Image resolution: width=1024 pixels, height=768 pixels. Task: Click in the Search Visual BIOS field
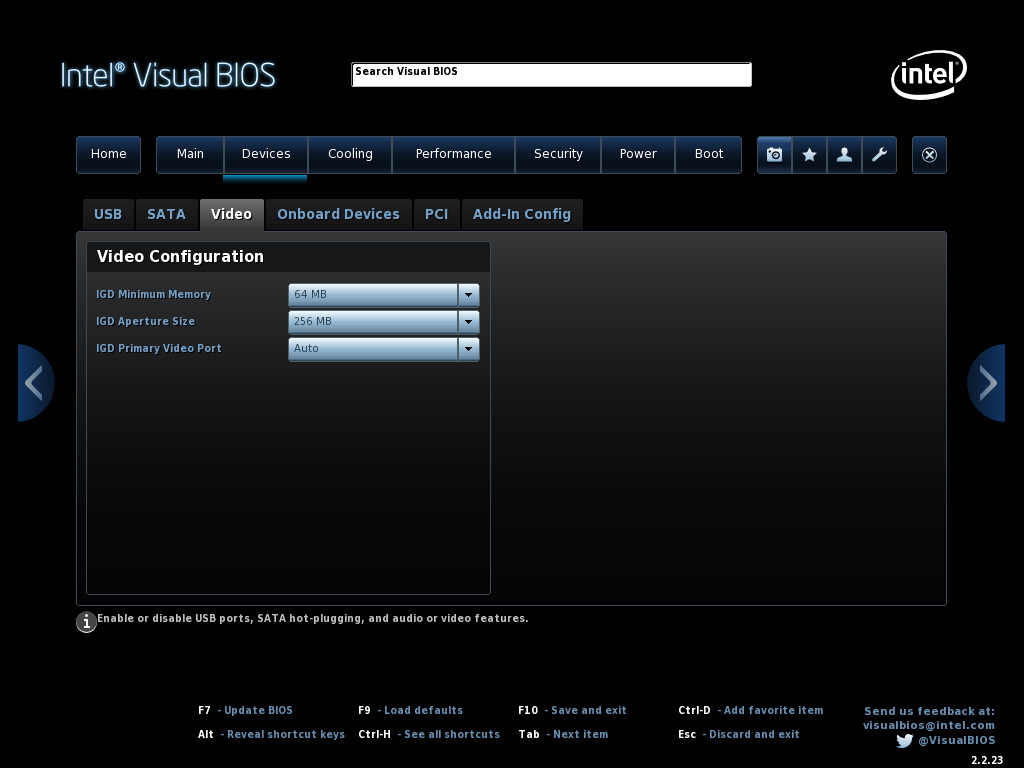(x=551, y=75)
